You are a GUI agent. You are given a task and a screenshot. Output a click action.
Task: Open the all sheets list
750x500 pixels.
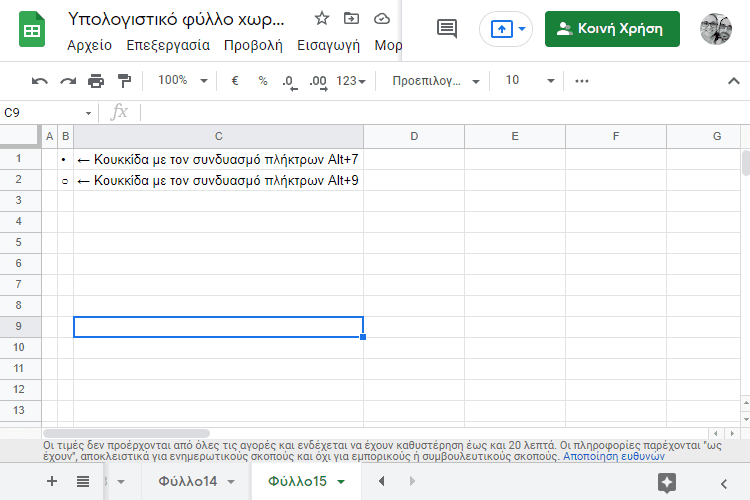pos(83,481)
